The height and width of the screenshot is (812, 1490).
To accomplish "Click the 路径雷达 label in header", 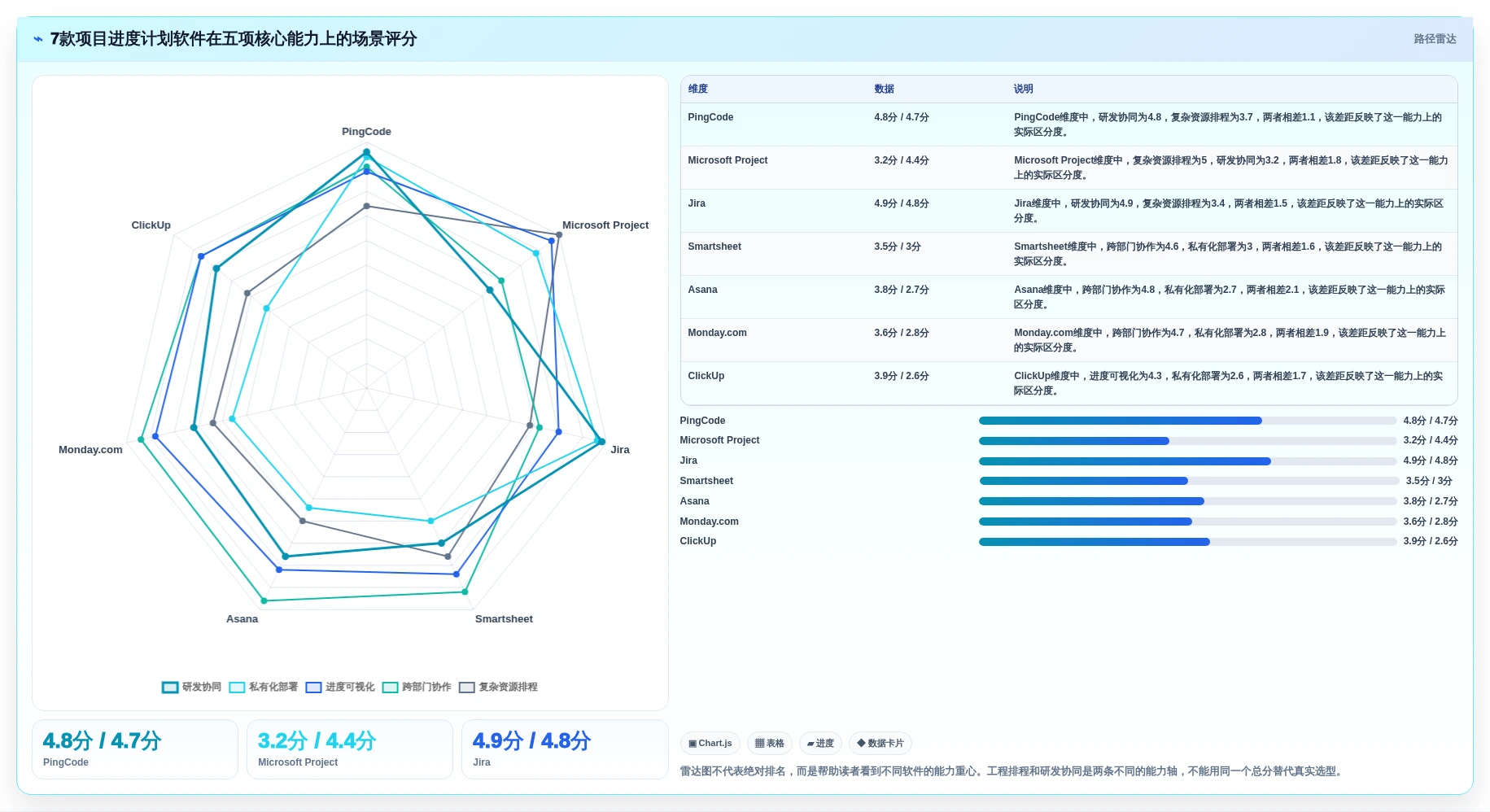I will (x=1435, y=39).
